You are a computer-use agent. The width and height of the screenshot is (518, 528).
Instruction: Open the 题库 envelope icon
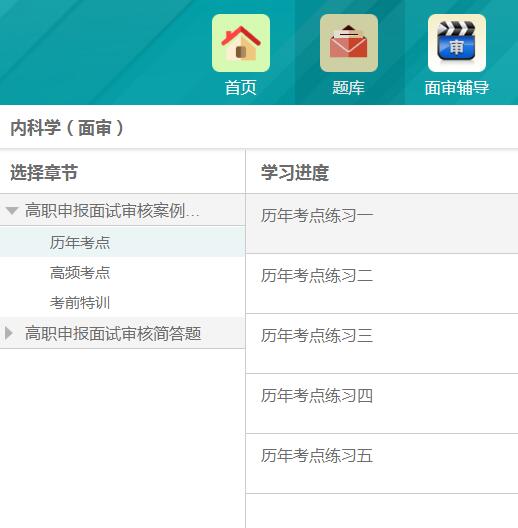click(349, 43)
